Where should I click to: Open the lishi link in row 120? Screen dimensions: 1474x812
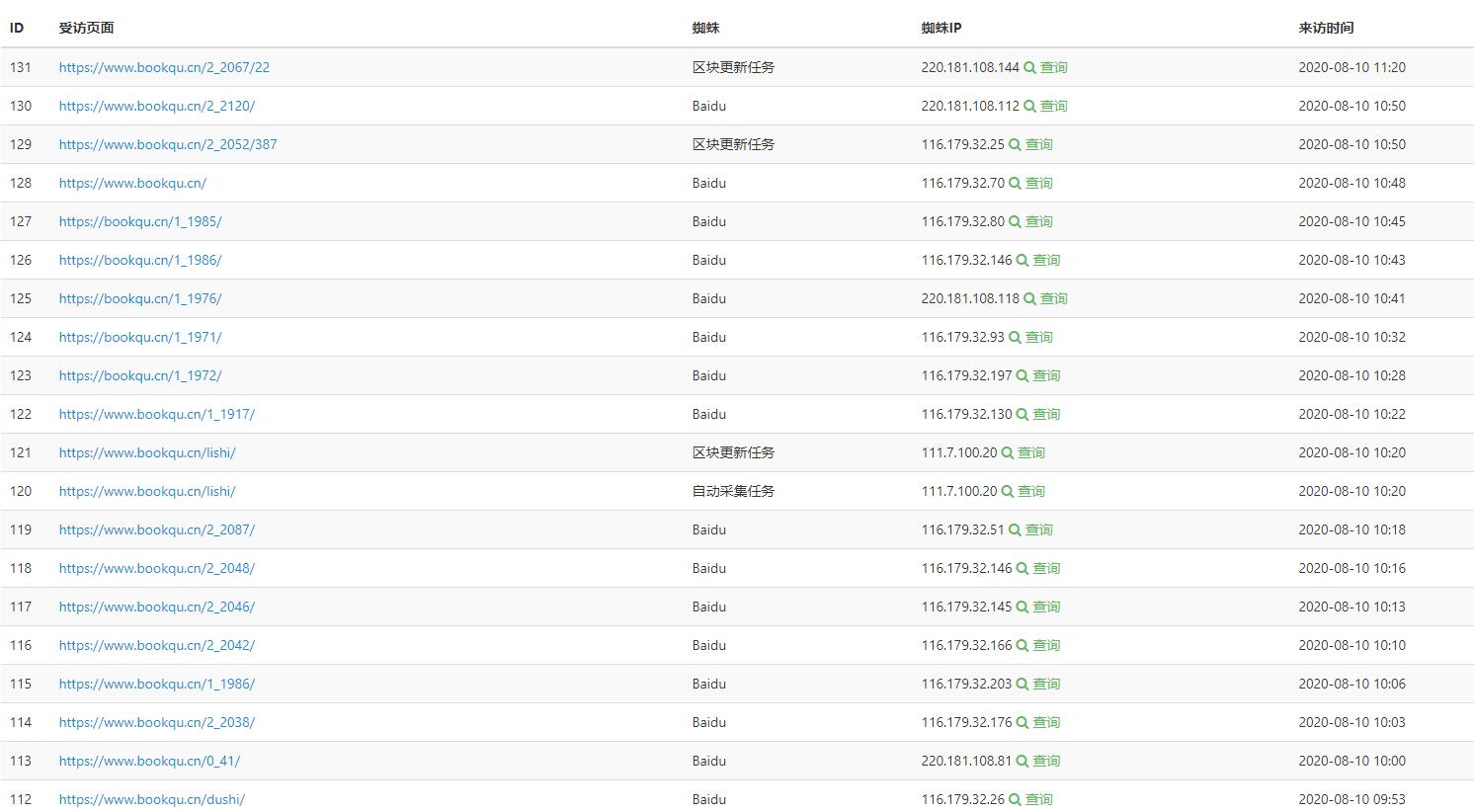click(x=147, y=491)
